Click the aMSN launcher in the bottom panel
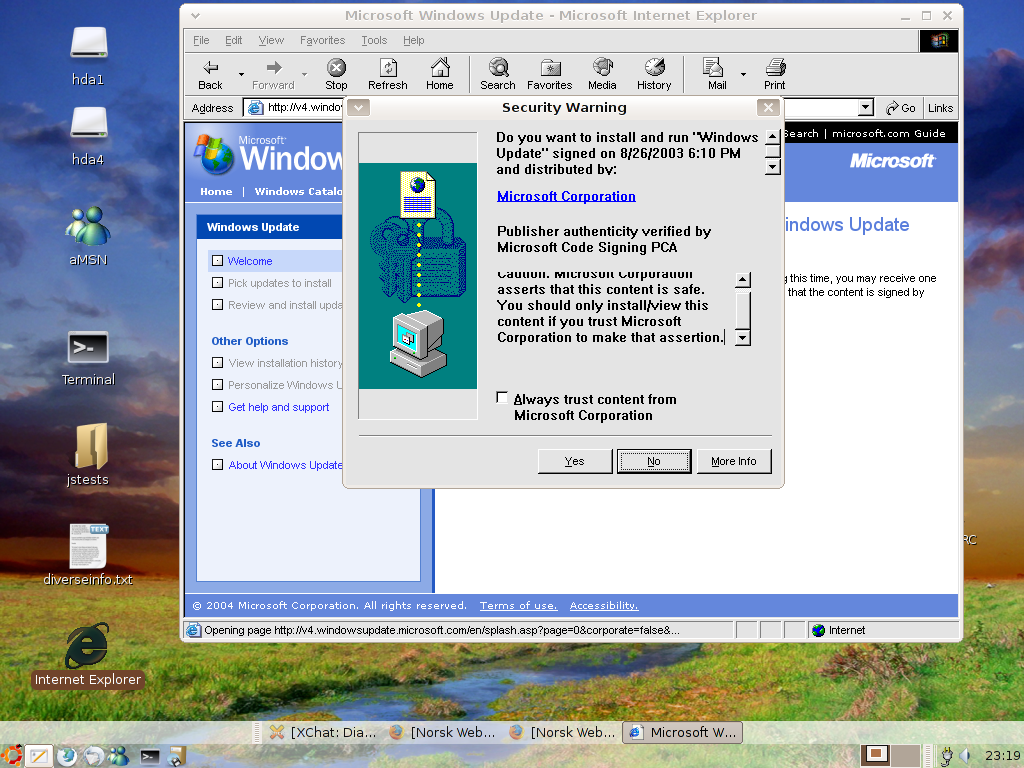Screen dimensions: 1024x768 pos(119,756)
